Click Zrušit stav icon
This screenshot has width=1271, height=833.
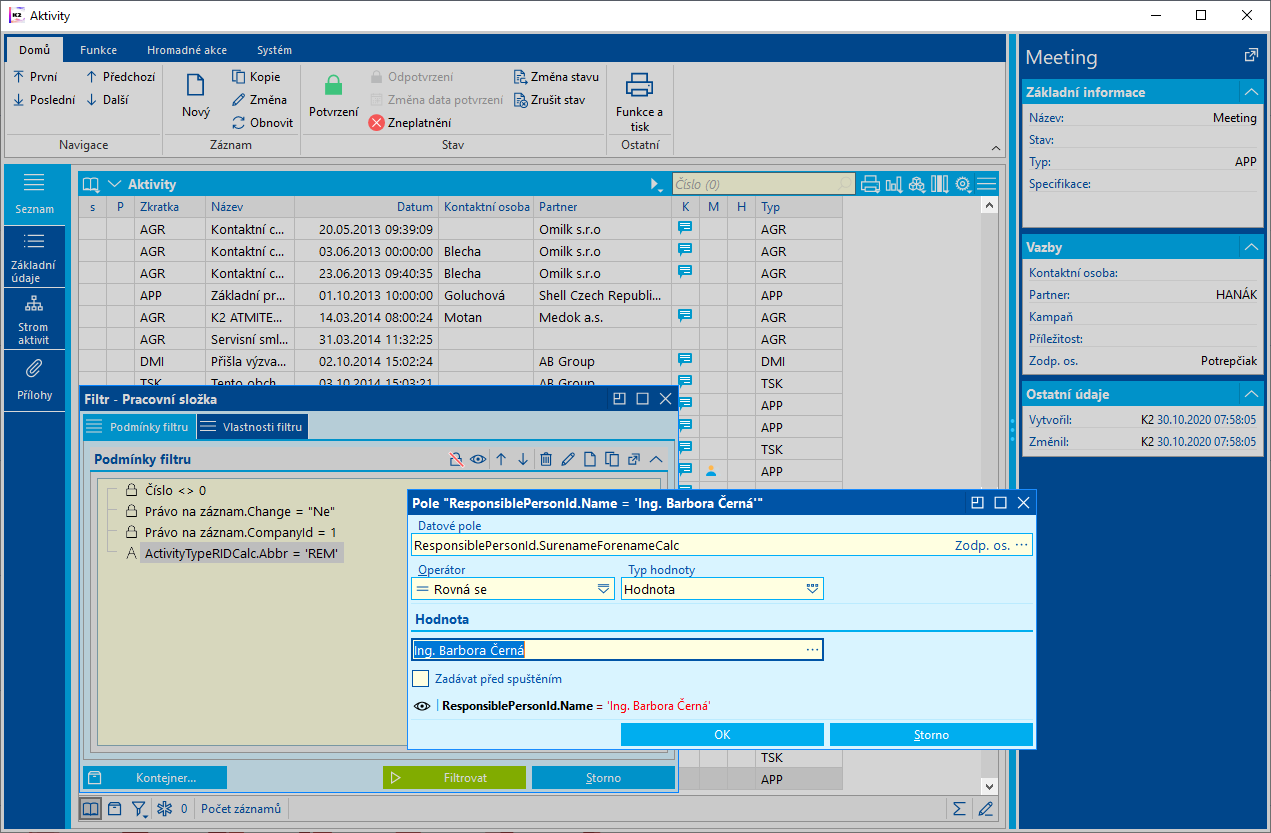(x=521, y=100)
